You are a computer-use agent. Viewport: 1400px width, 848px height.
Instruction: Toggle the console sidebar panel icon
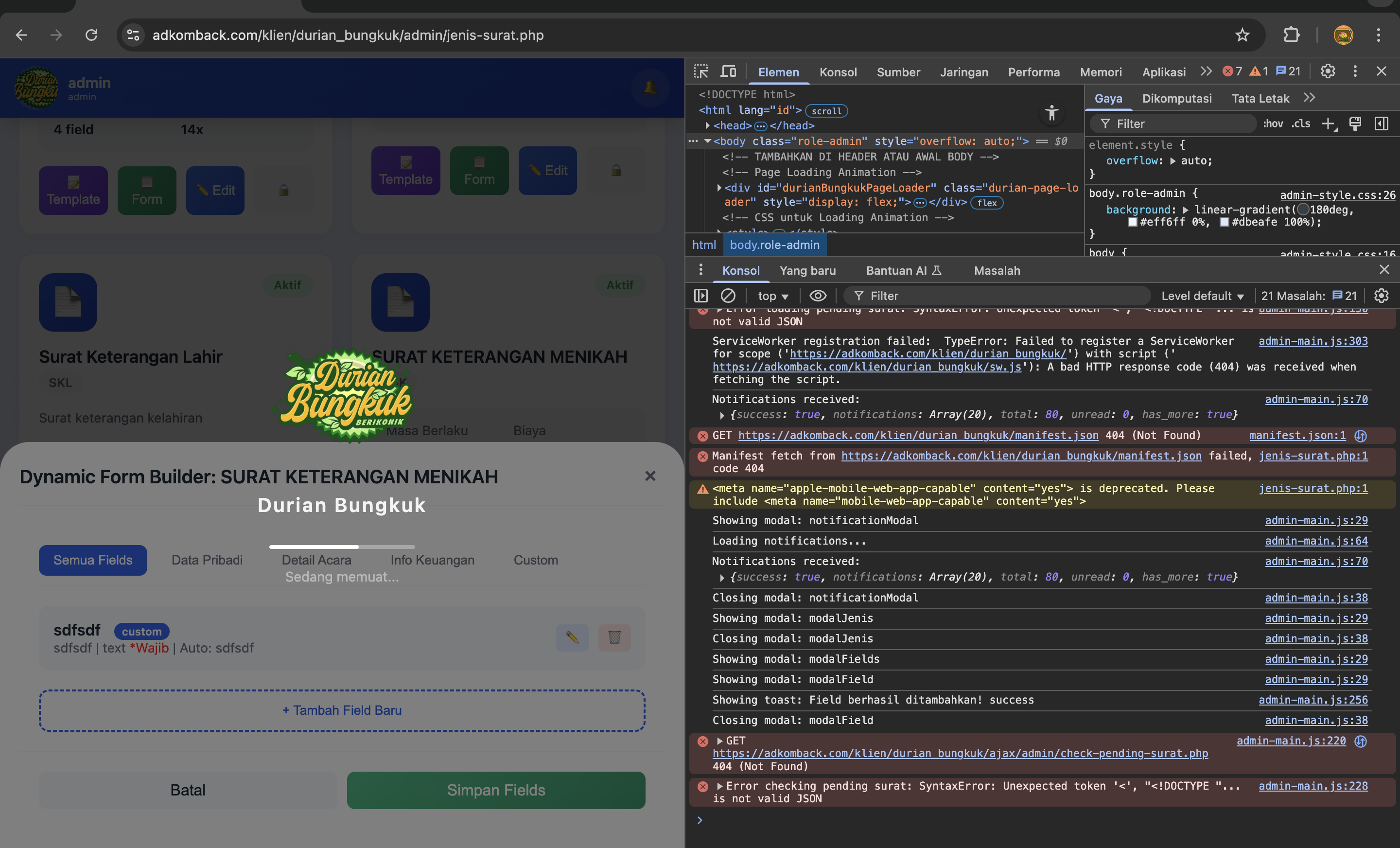[700, 296]
